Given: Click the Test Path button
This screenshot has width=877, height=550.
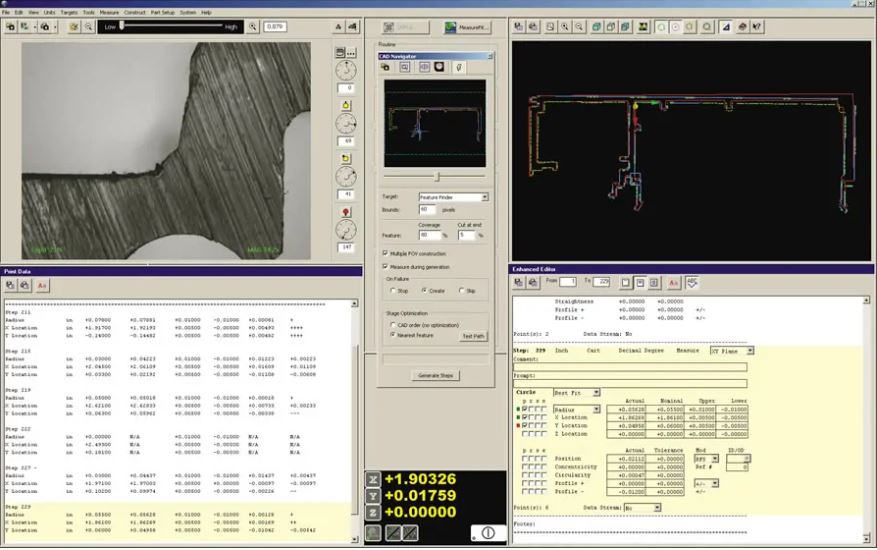Looking at the screenshot, I should coord(473,336).
